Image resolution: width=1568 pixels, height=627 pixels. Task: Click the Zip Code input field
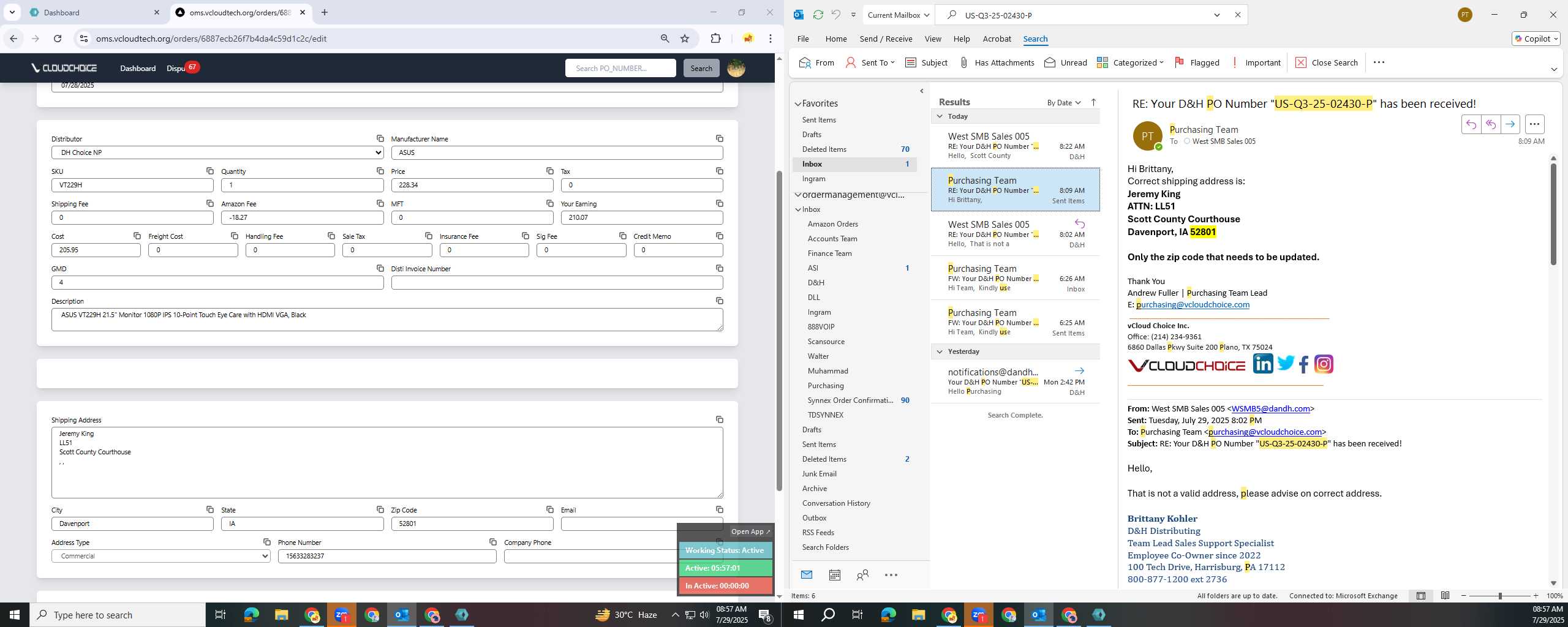coord(472,524)
